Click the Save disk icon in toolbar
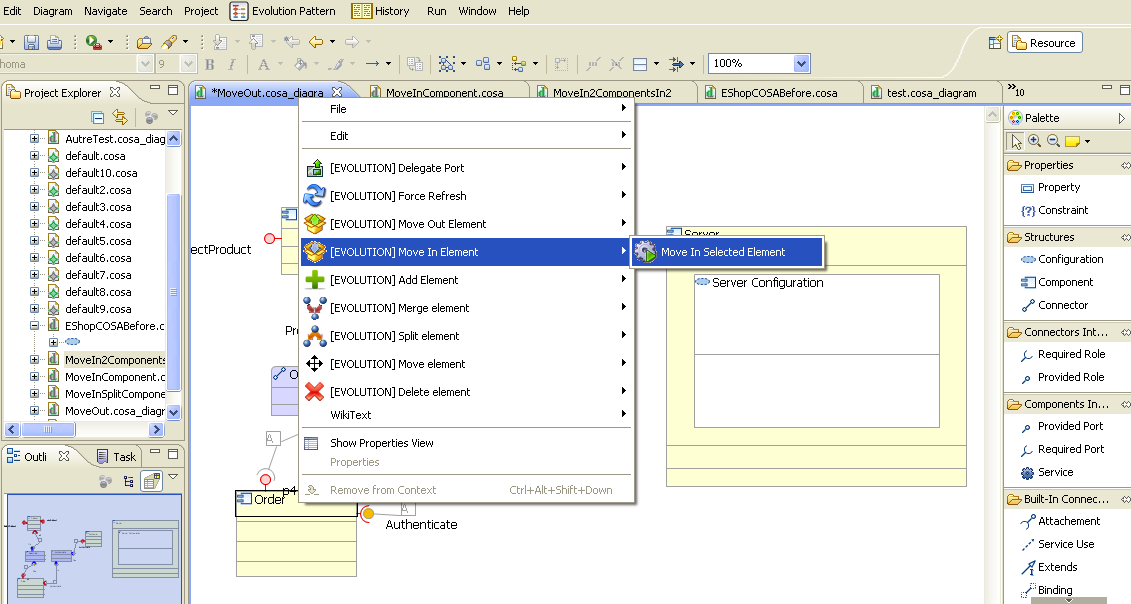The image size is (1131, 604). (x=31, y=42)
